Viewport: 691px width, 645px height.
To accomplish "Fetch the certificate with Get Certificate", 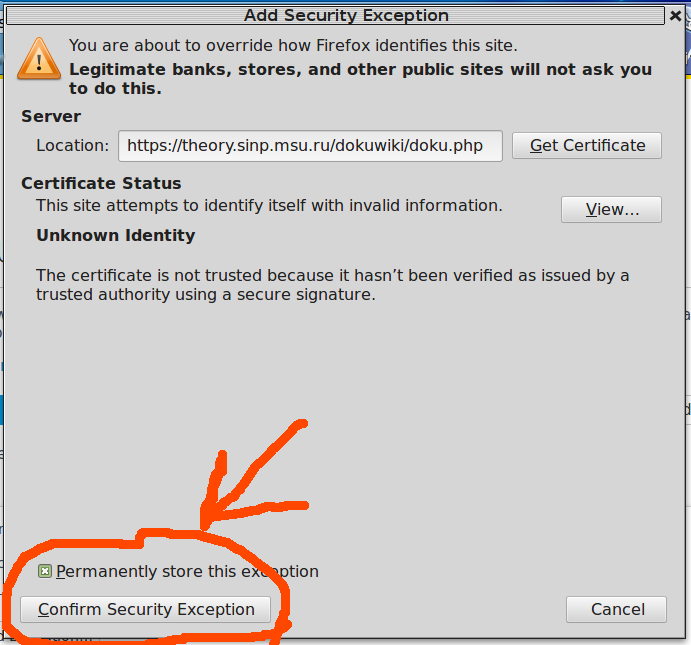I will [587, 145].
